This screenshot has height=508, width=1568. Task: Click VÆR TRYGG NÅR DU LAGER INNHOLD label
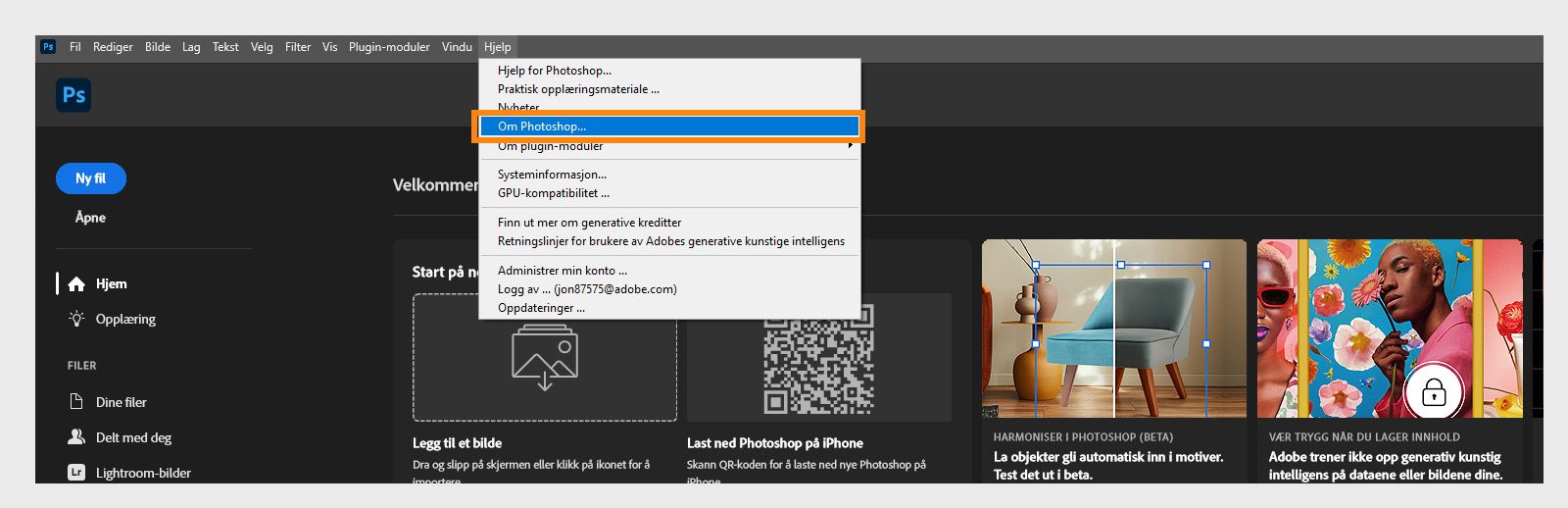pos(1364,437)
